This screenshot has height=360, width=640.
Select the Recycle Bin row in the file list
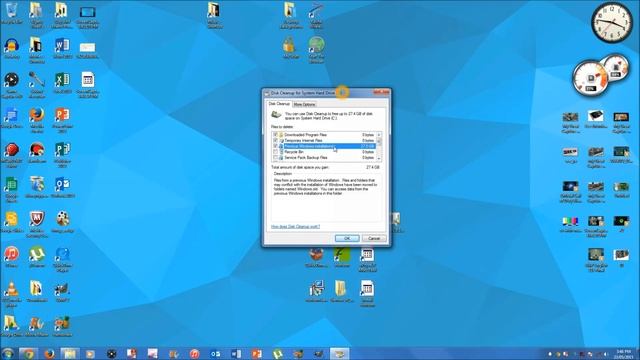coord(324,152)
